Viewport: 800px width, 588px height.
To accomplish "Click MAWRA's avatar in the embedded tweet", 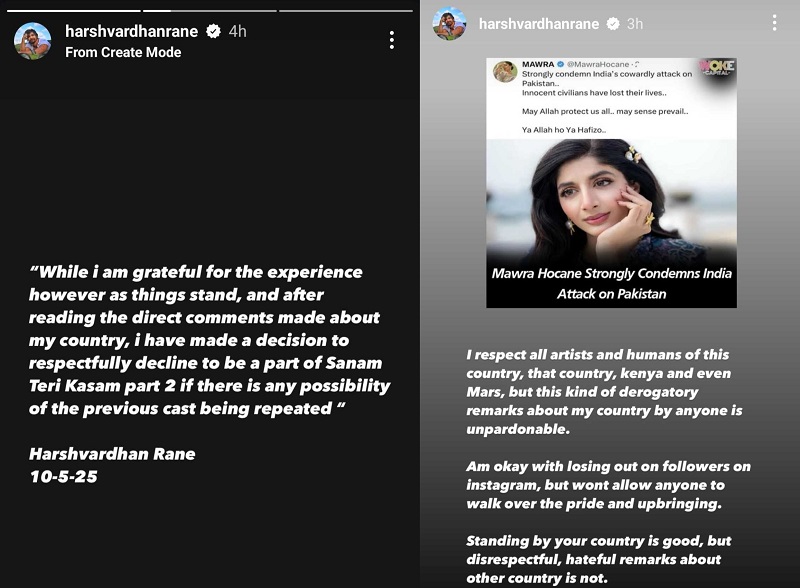I will click(505, 72).
